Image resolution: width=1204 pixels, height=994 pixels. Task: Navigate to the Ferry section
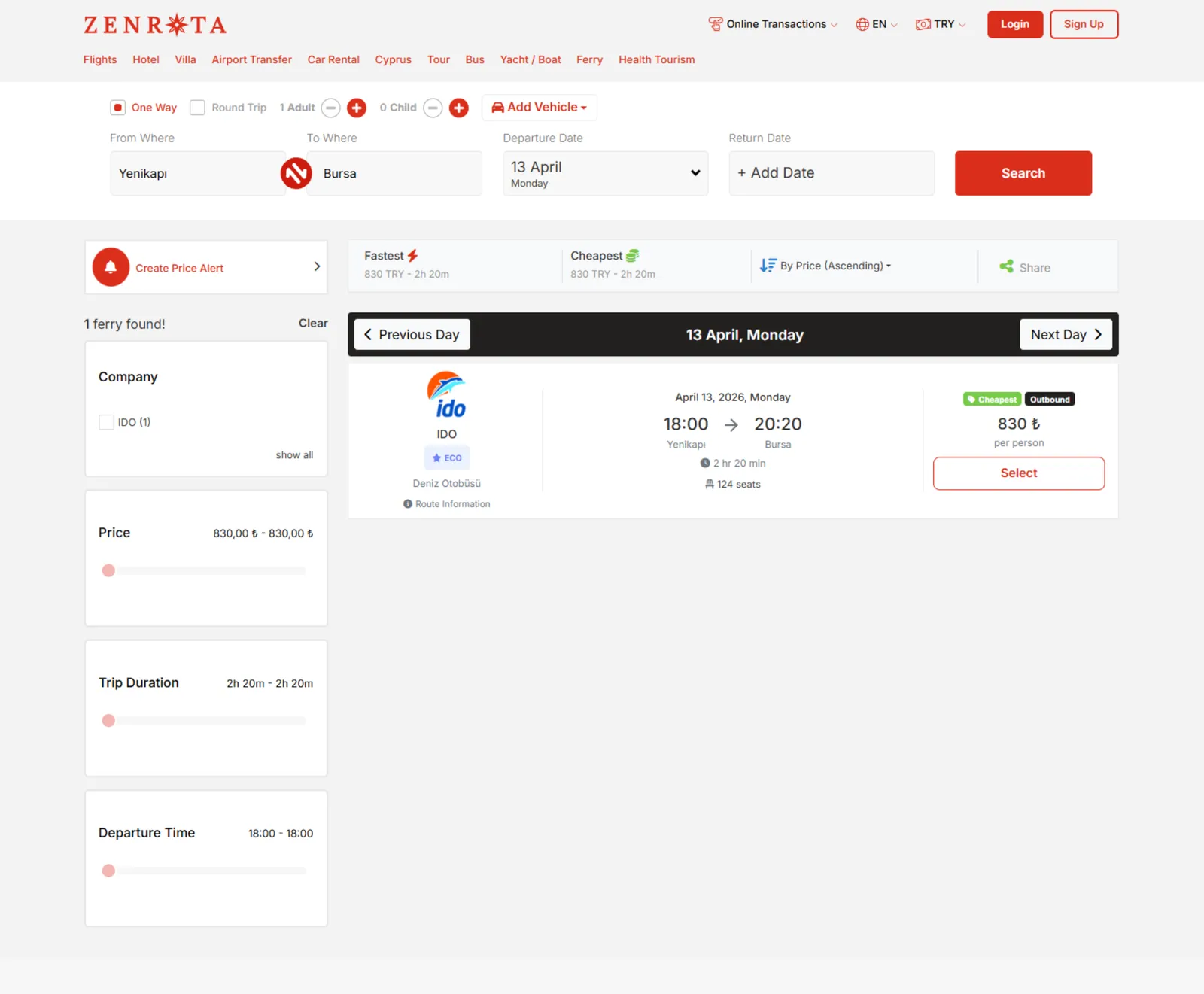click(589, 59)
